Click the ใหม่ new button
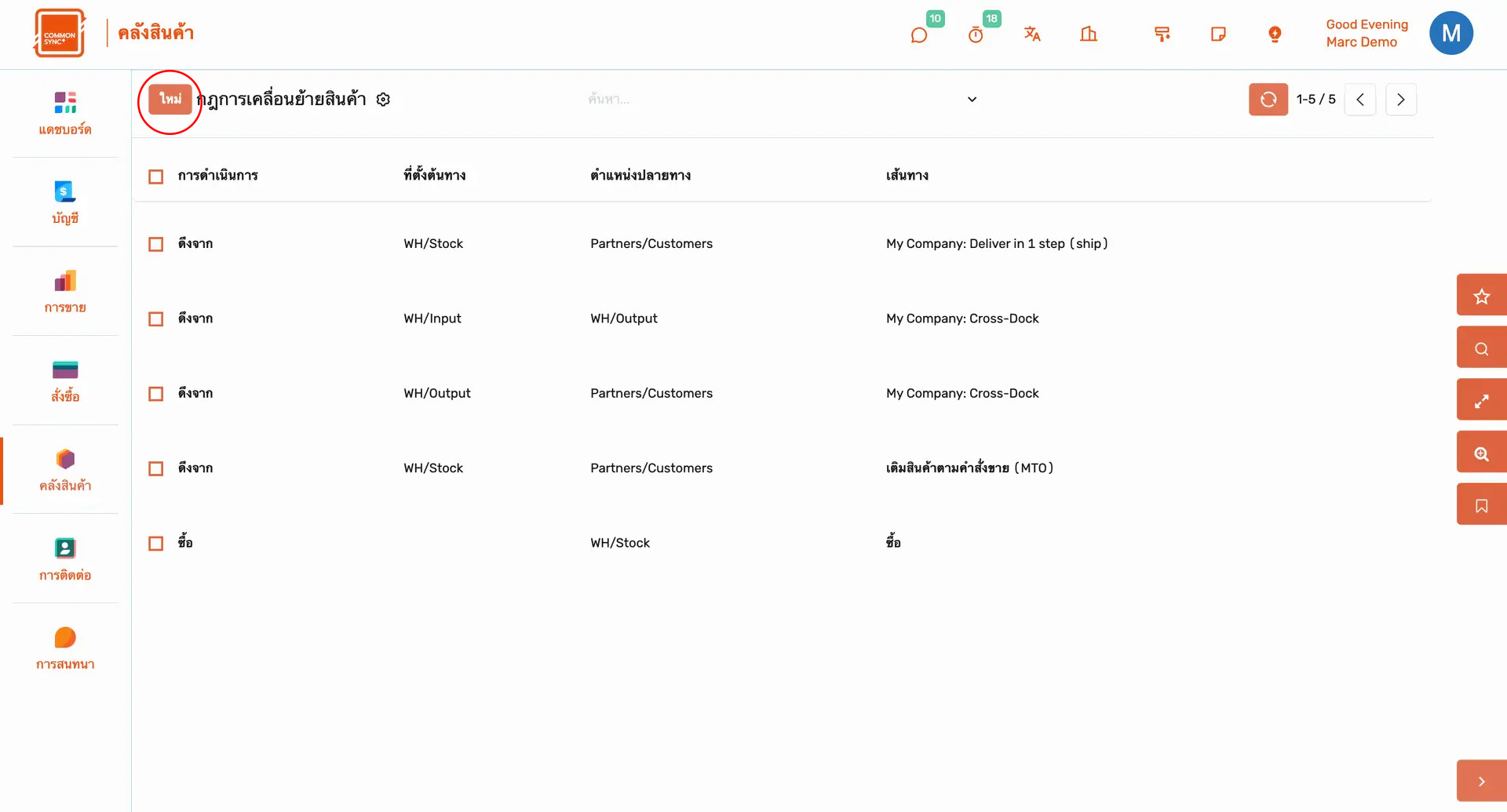Viewport: 1507px width, 812px height. click(170, 99)
